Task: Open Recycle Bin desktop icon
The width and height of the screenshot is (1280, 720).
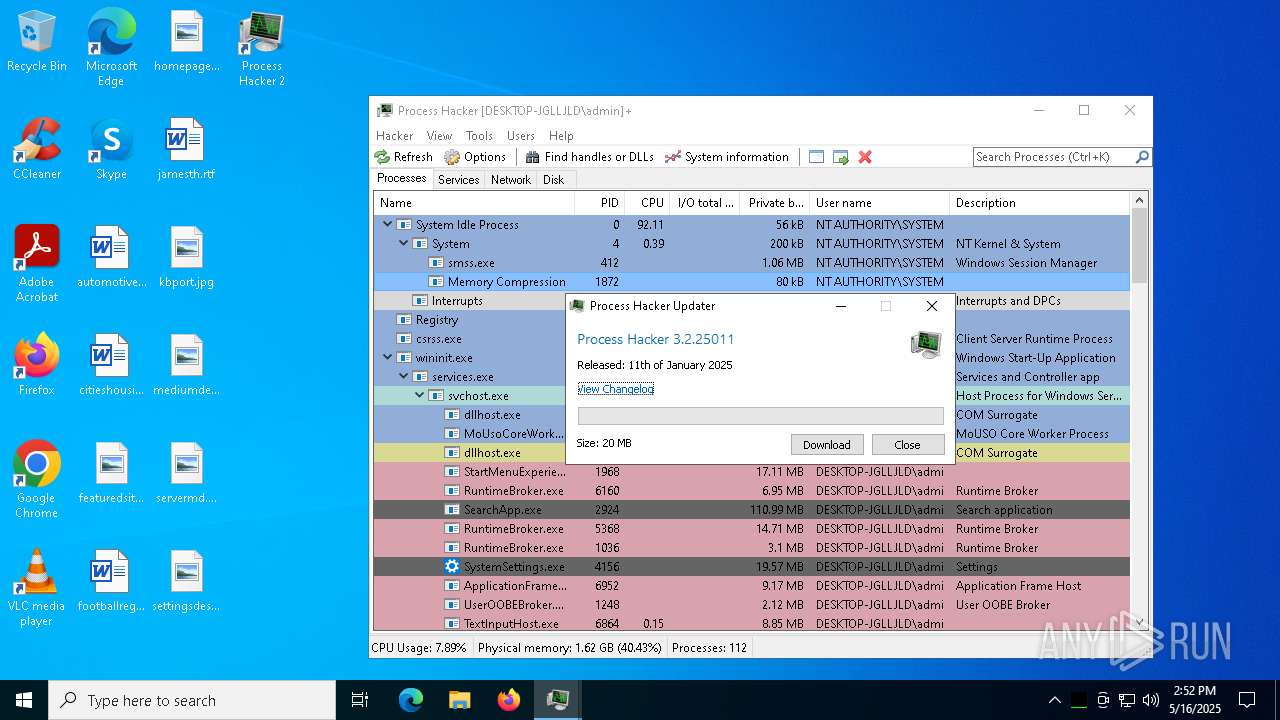Action: 37,42
